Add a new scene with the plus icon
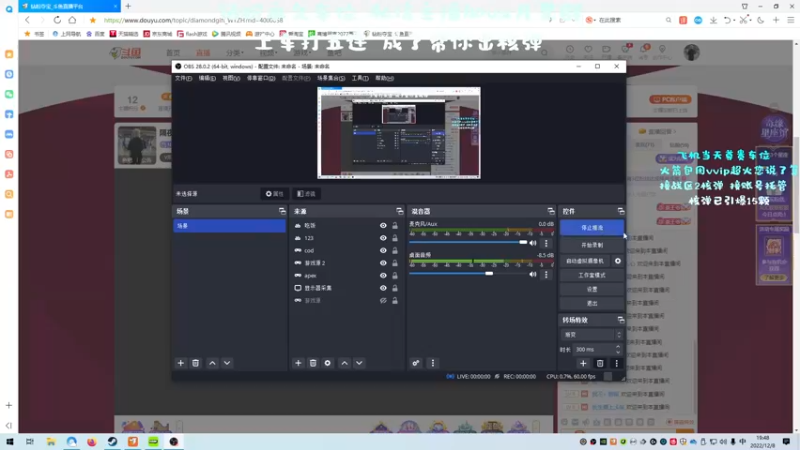 pos(181,363)
